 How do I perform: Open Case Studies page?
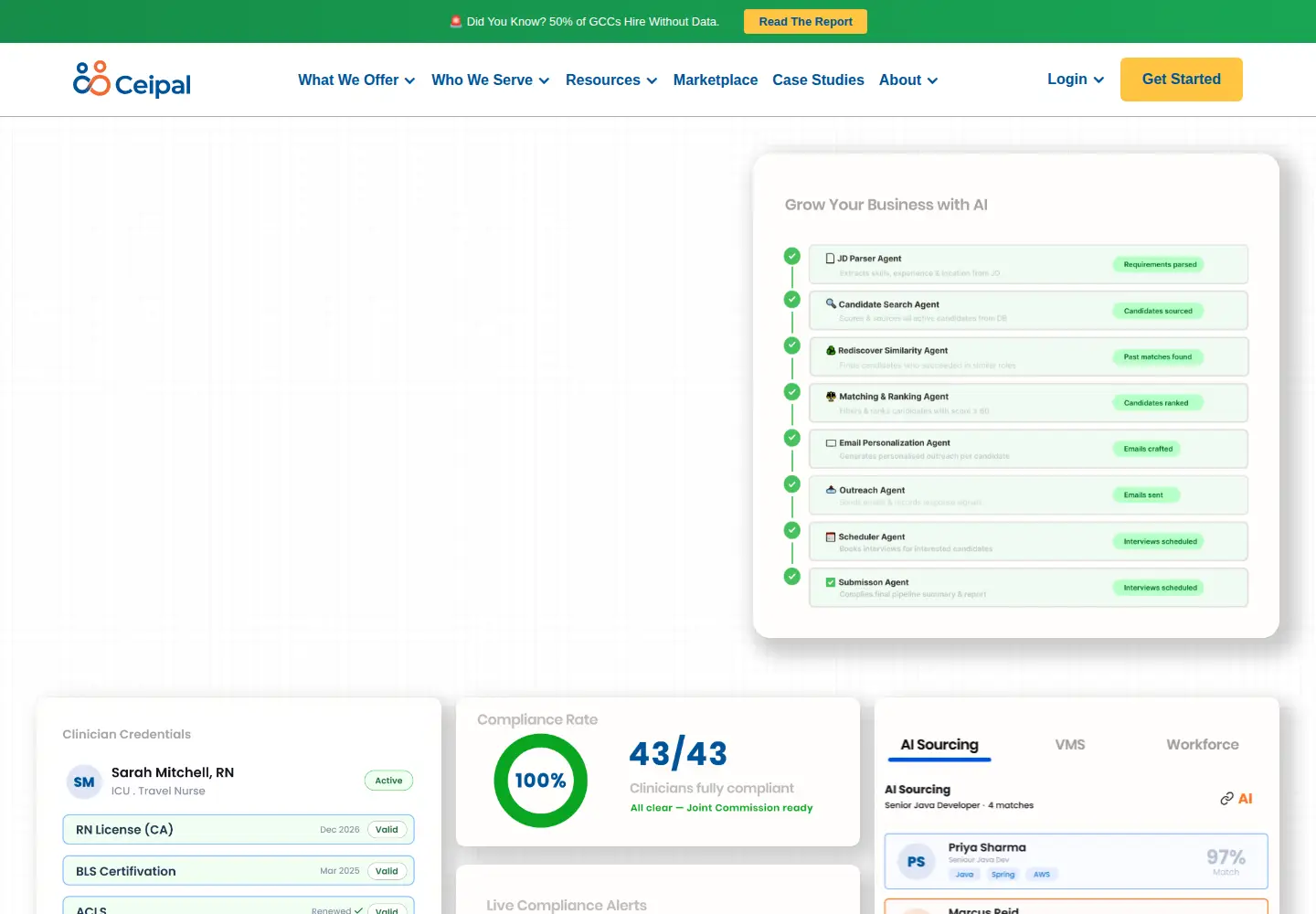coord(818,80)
